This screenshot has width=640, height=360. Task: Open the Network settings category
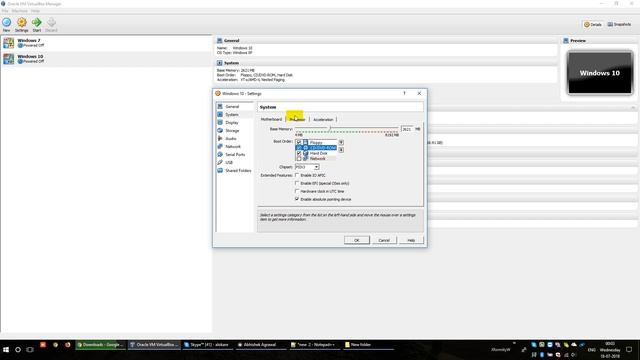235,147
